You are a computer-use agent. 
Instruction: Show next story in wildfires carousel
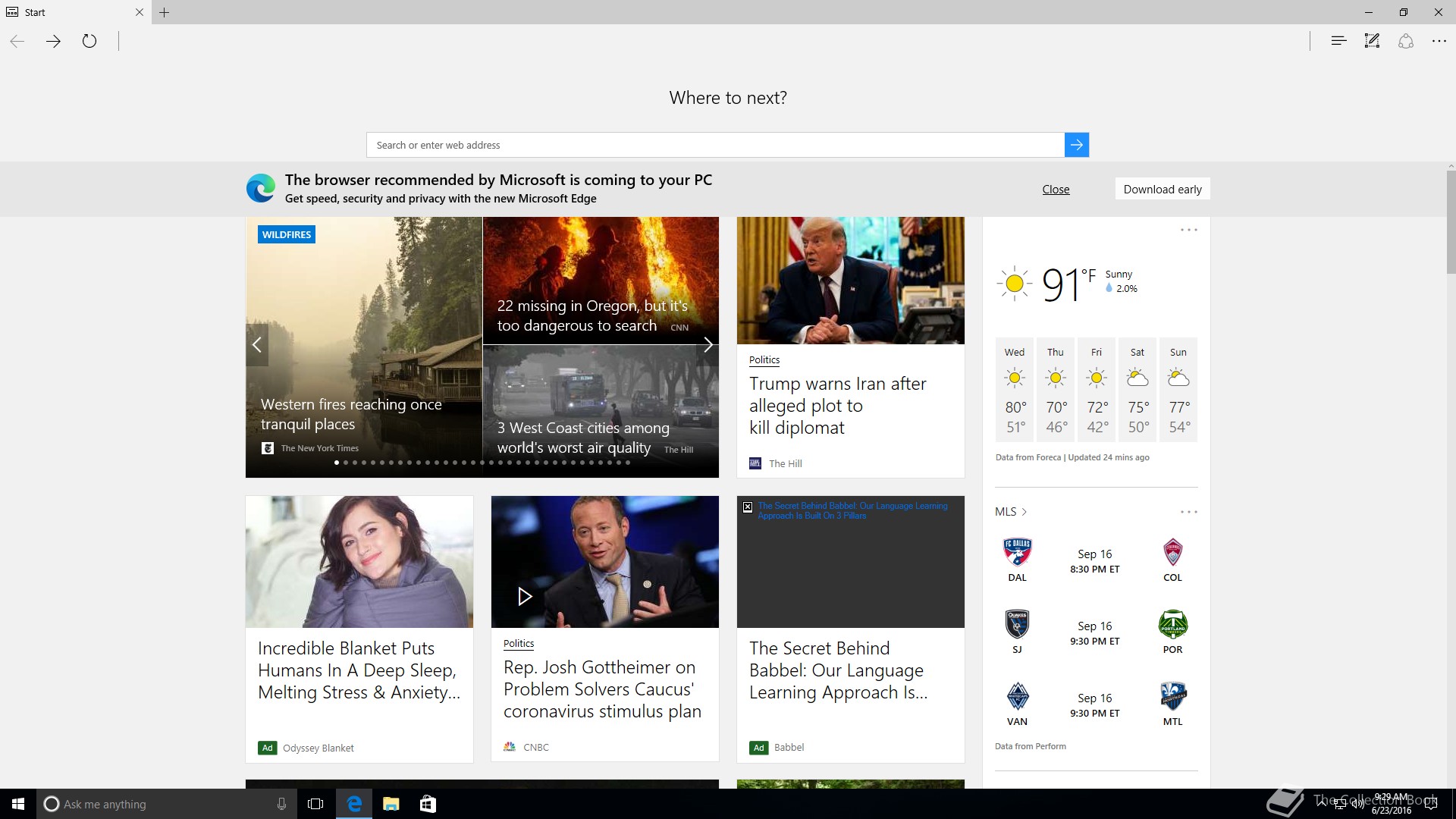tap(708, 345)
